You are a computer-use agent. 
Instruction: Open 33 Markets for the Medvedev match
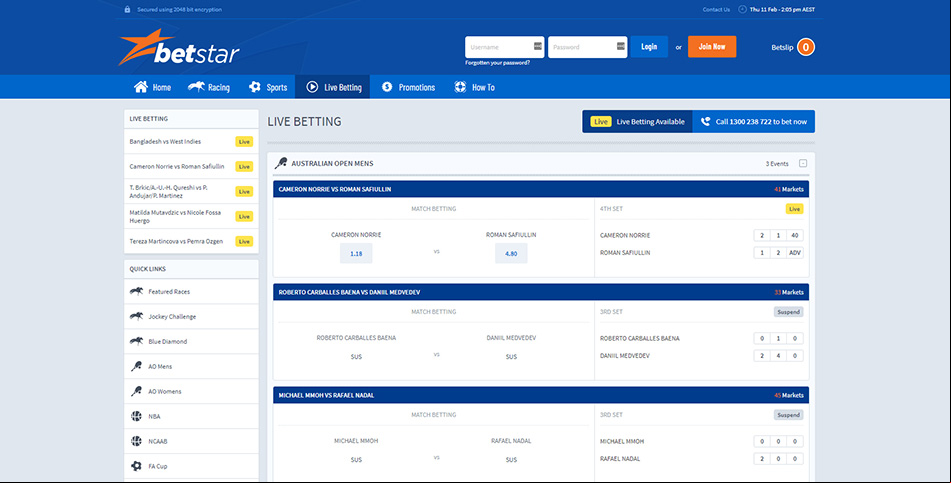coord(788,292)
